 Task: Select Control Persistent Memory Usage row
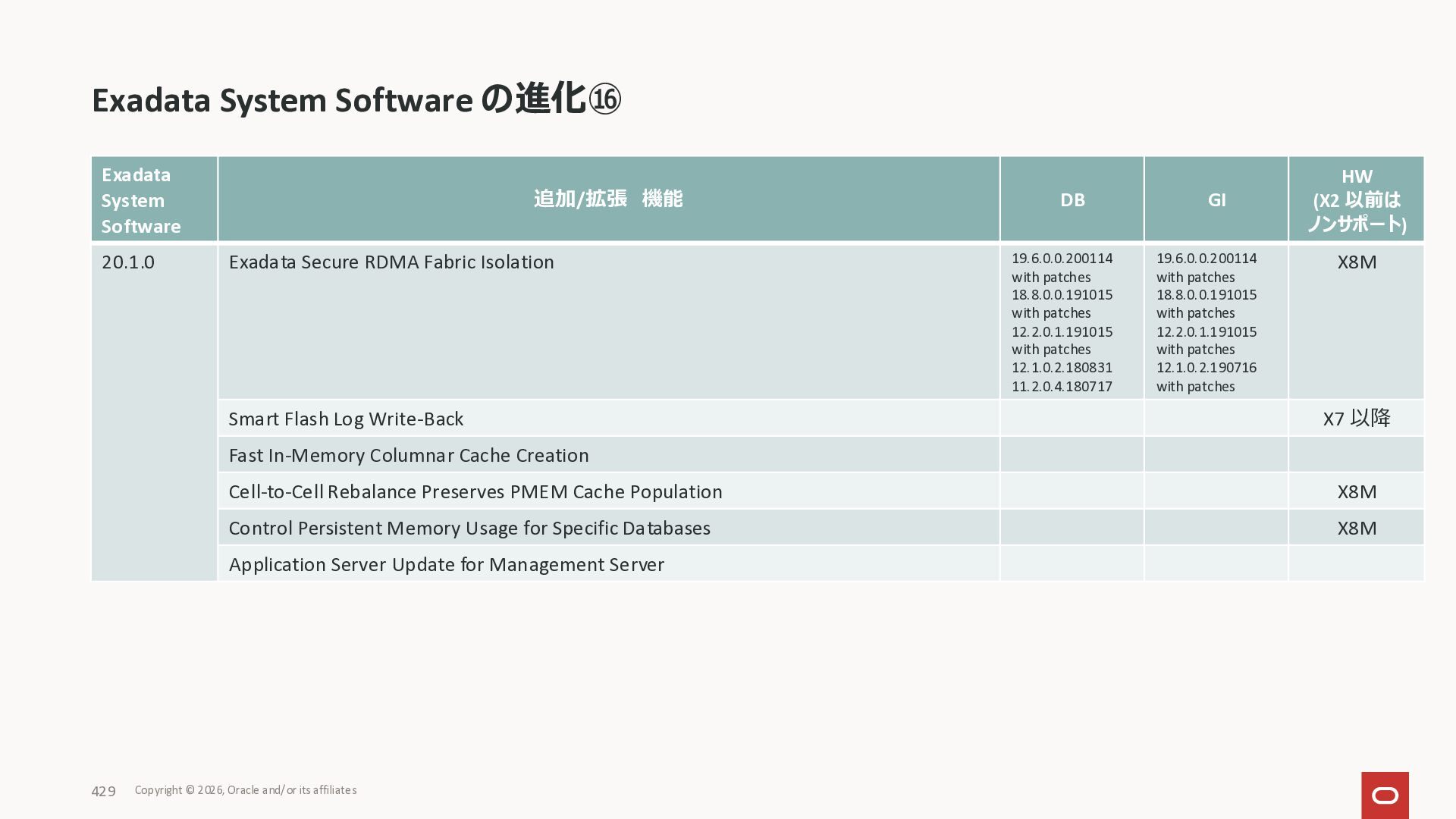pyautogui.click(x=469, y=528)
